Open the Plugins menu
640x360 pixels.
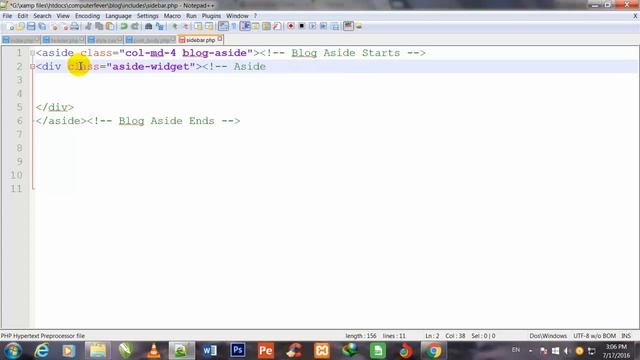point(211,16)
